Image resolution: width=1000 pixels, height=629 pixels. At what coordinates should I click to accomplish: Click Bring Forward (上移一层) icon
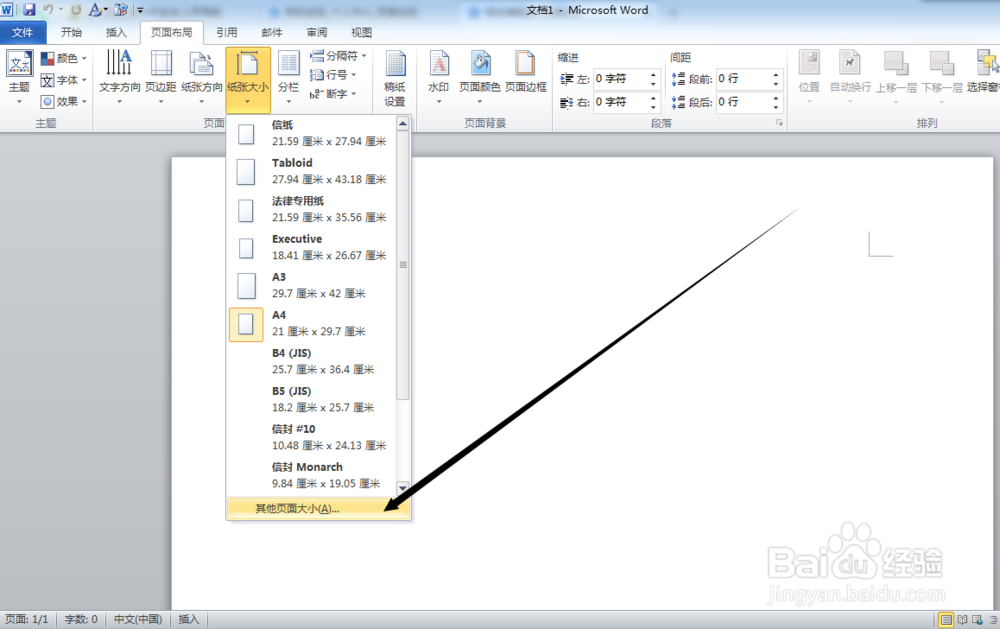(x=895, y=63)
